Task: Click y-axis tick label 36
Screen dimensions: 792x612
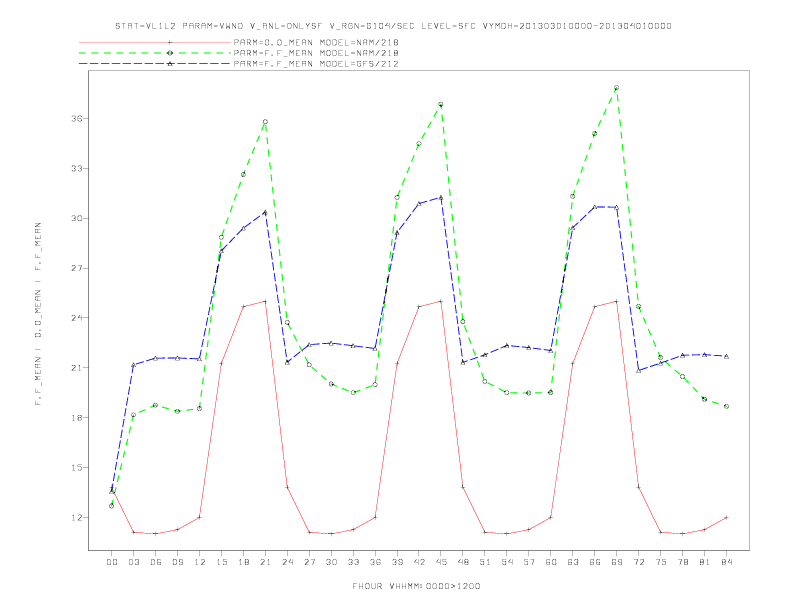Action: pos(77,119)
